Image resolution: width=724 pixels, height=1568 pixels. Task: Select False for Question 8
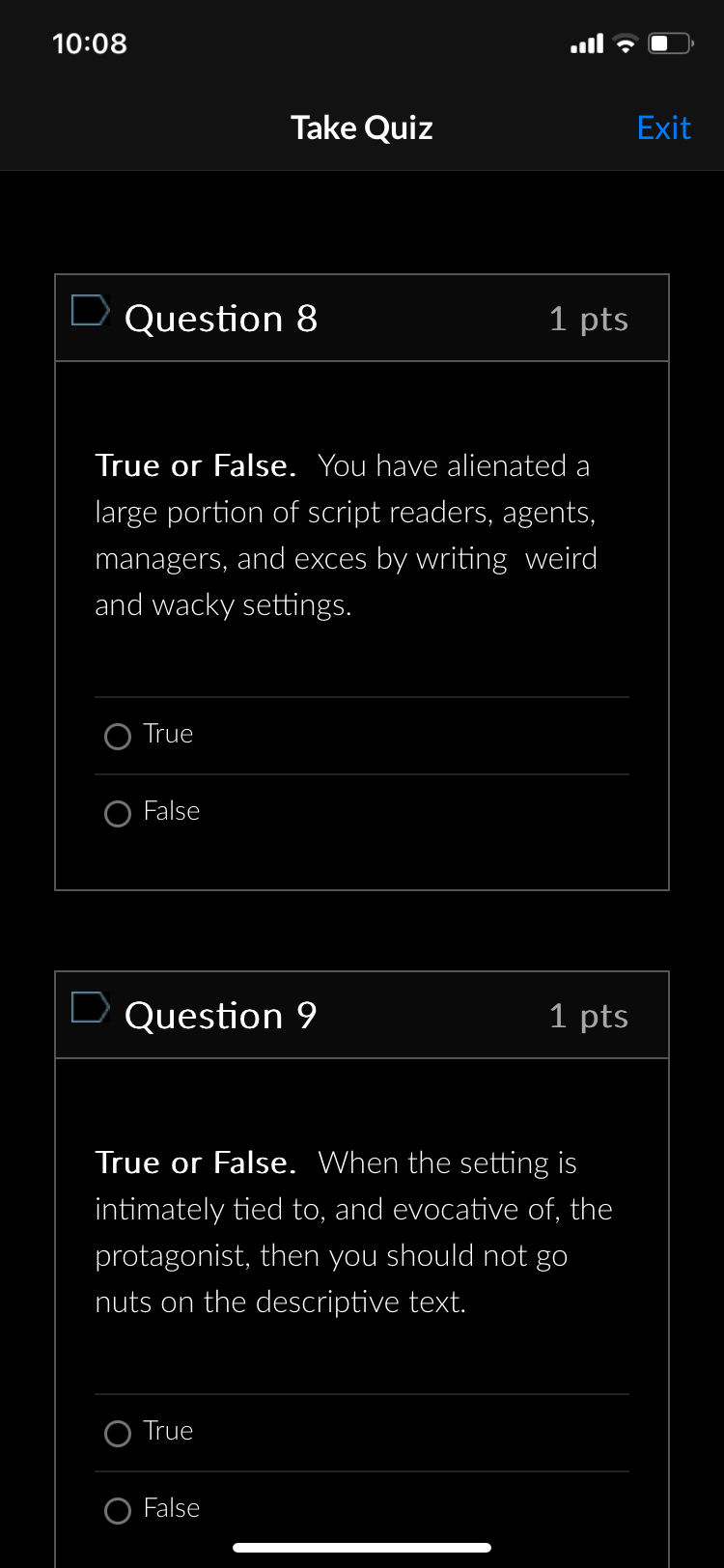117,813
